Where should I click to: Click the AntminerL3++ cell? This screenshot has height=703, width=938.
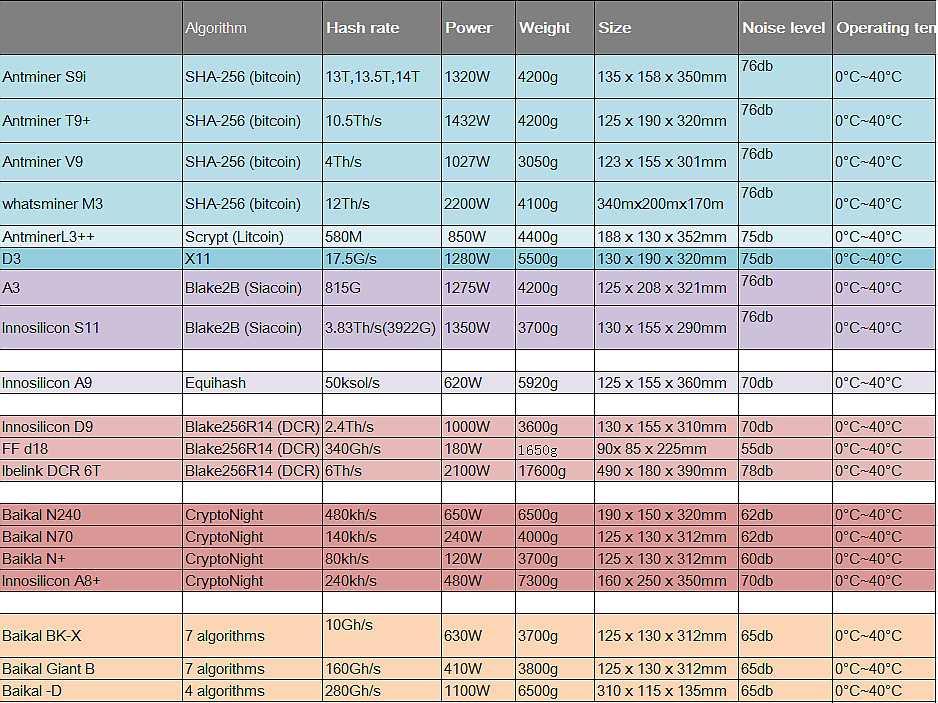tap(91, 237)
